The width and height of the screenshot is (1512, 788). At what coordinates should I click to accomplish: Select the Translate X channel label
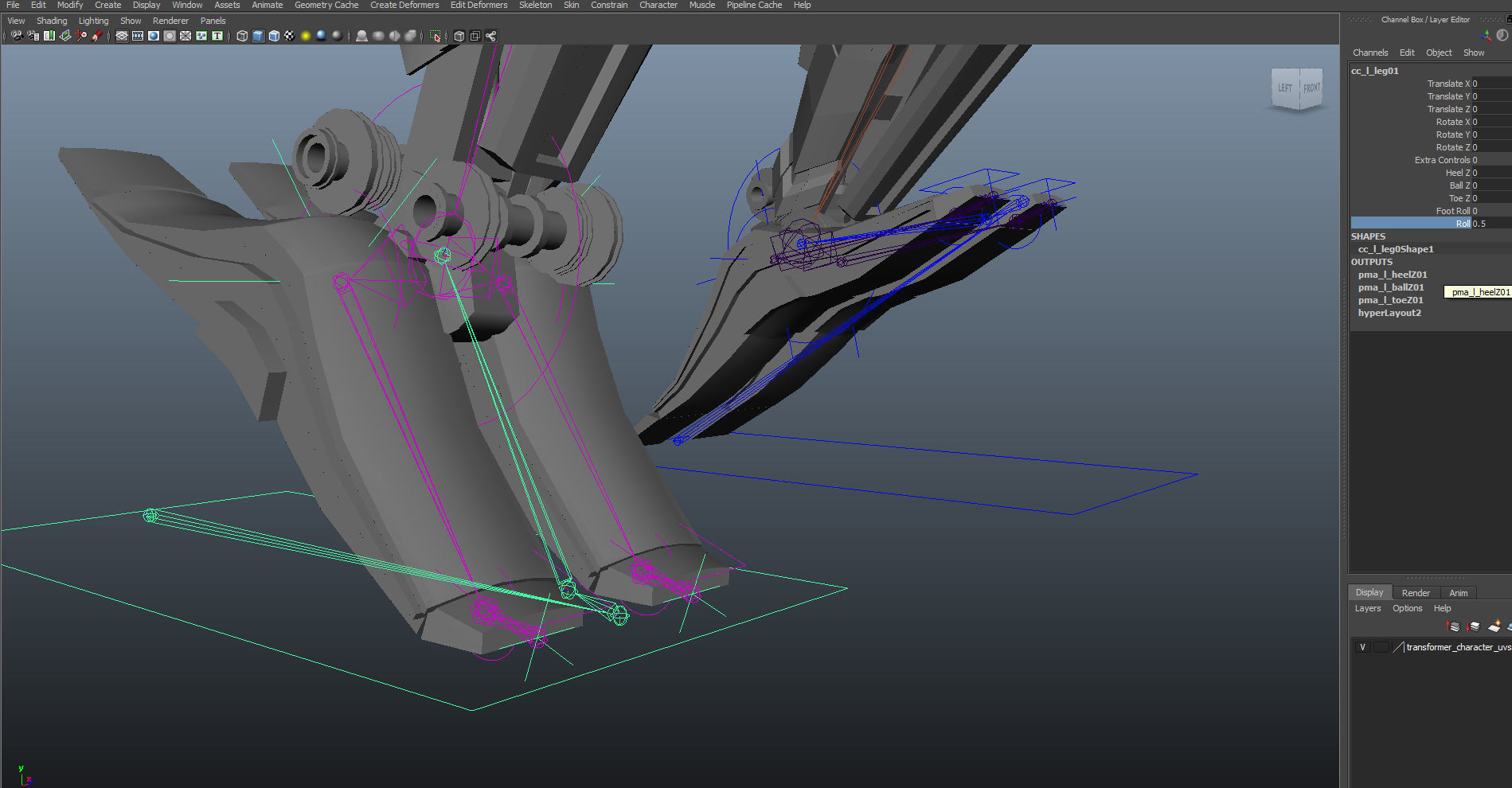coord(1448,84)
